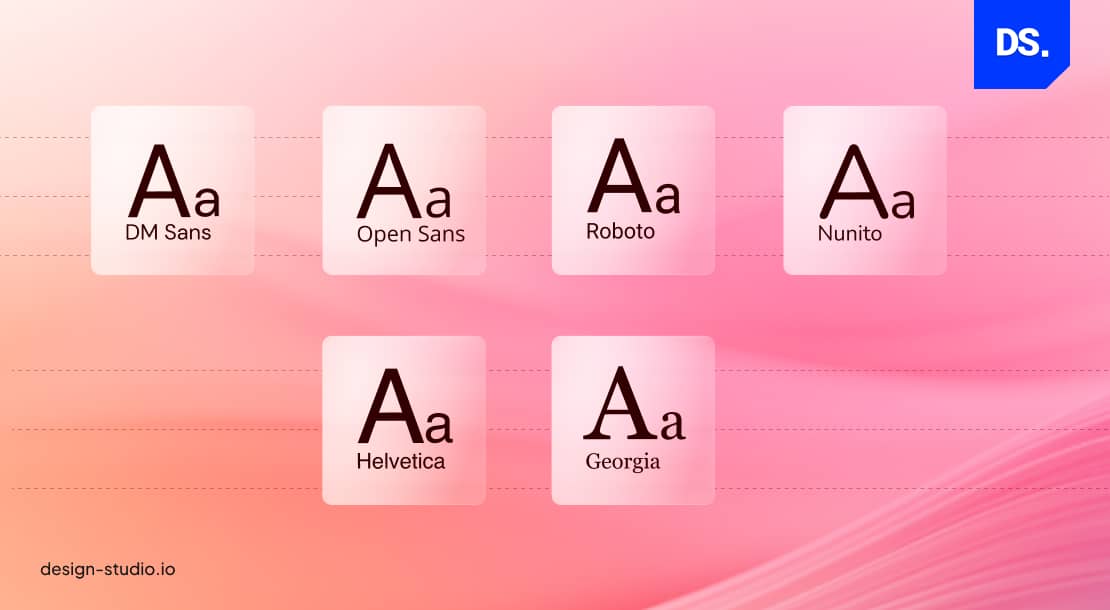
Task: Click the Aa sample above Roboto
Action: click(634, 176)
